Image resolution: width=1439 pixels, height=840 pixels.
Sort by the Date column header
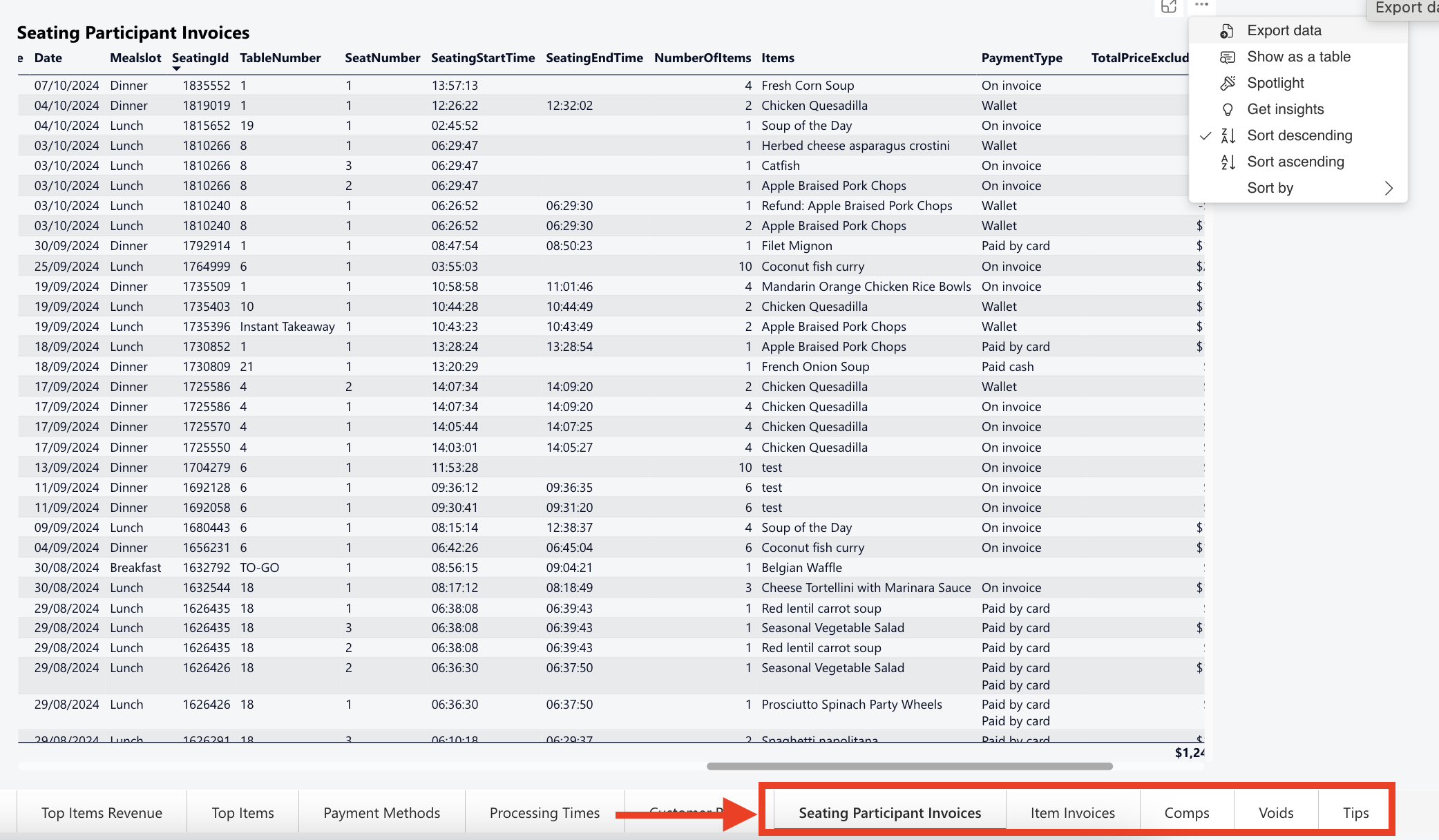click(x=48, y=58)
